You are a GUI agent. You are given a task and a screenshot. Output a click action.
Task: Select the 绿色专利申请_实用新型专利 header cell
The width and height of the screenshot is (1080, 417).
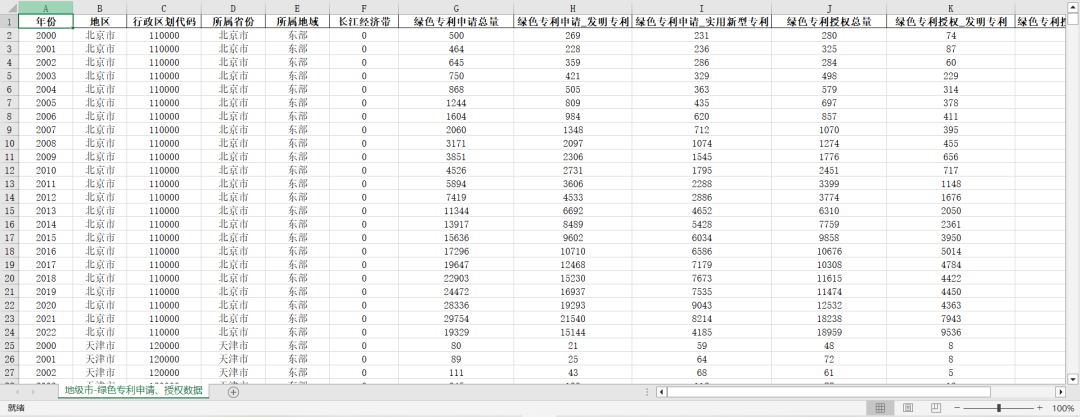click(x=701, y=21)
